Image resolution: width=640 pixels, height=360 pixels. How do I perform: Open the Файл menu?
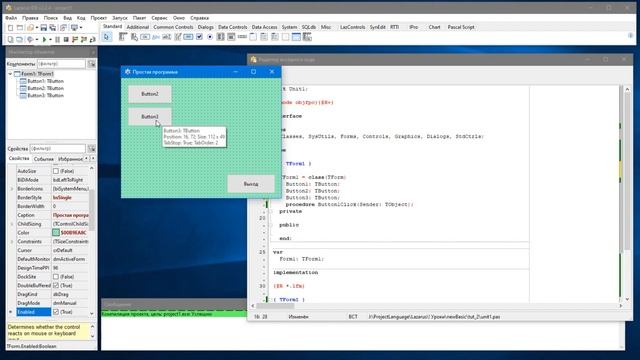[x=11, y=18]
